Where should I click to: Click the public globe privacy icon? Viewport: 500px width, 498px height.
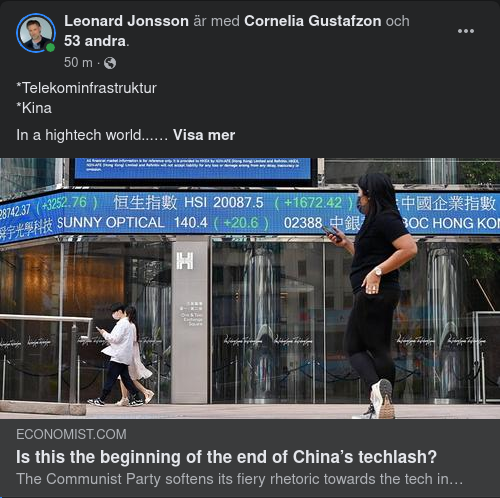coord(110,63)
